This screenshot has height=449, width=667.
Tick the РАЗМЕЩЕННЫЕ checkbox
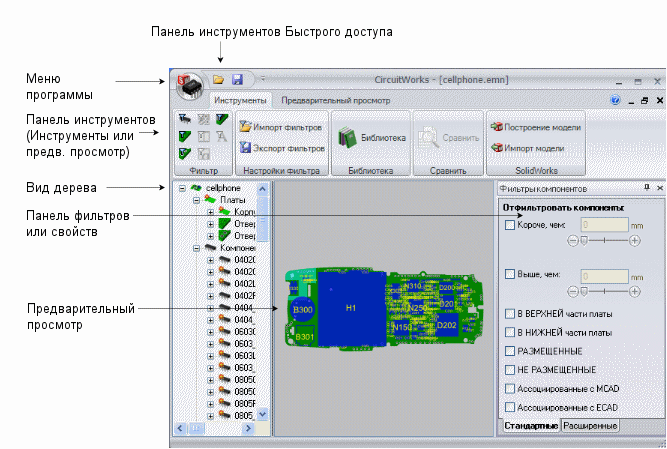click(x=510, y=351)
